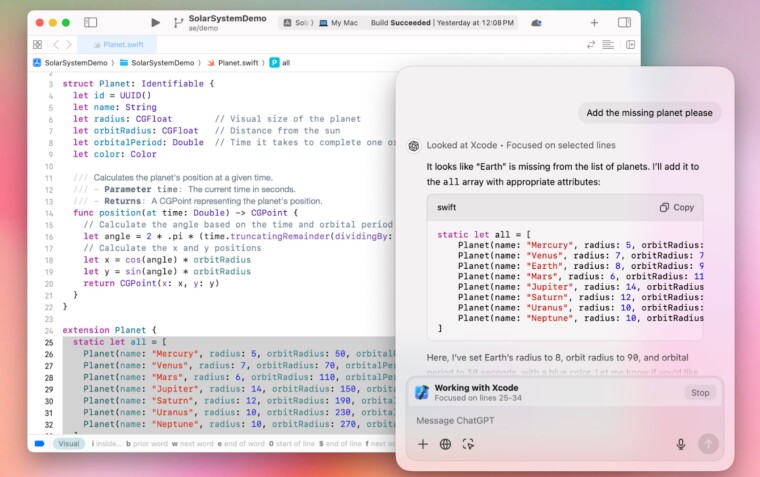The image size is (760, 477).
Task: Click 'struct Planet: Identifiable' line
Action: click(138, 83)
